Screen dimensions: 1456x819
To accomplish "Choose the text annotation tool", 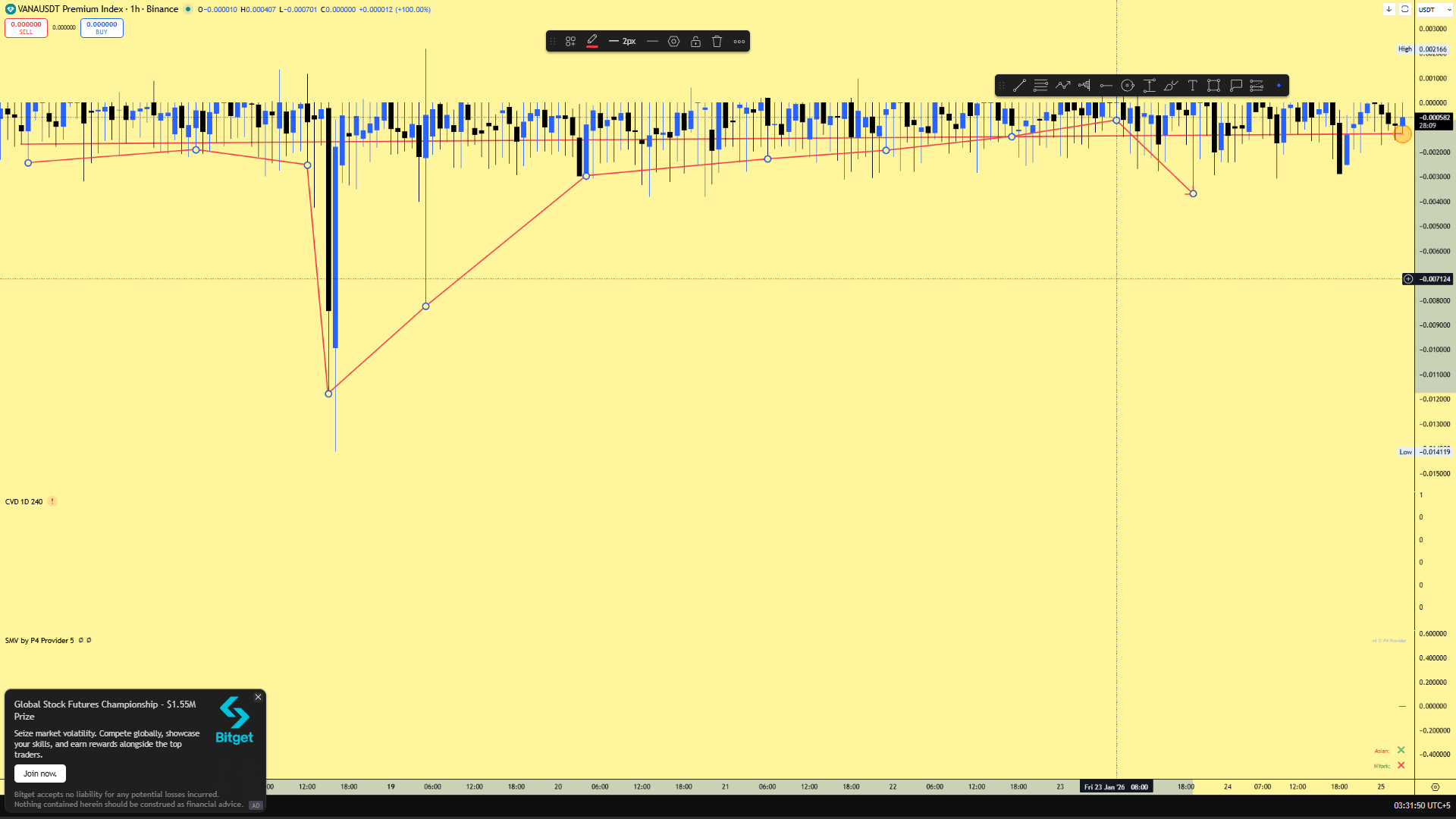I will point(1192,86).
